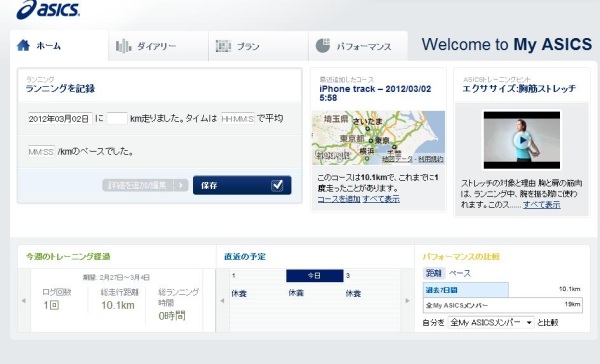Viewport: 600px width, 364px height.
Task: Switch to the ダイアリー tab
Action: 158,46
